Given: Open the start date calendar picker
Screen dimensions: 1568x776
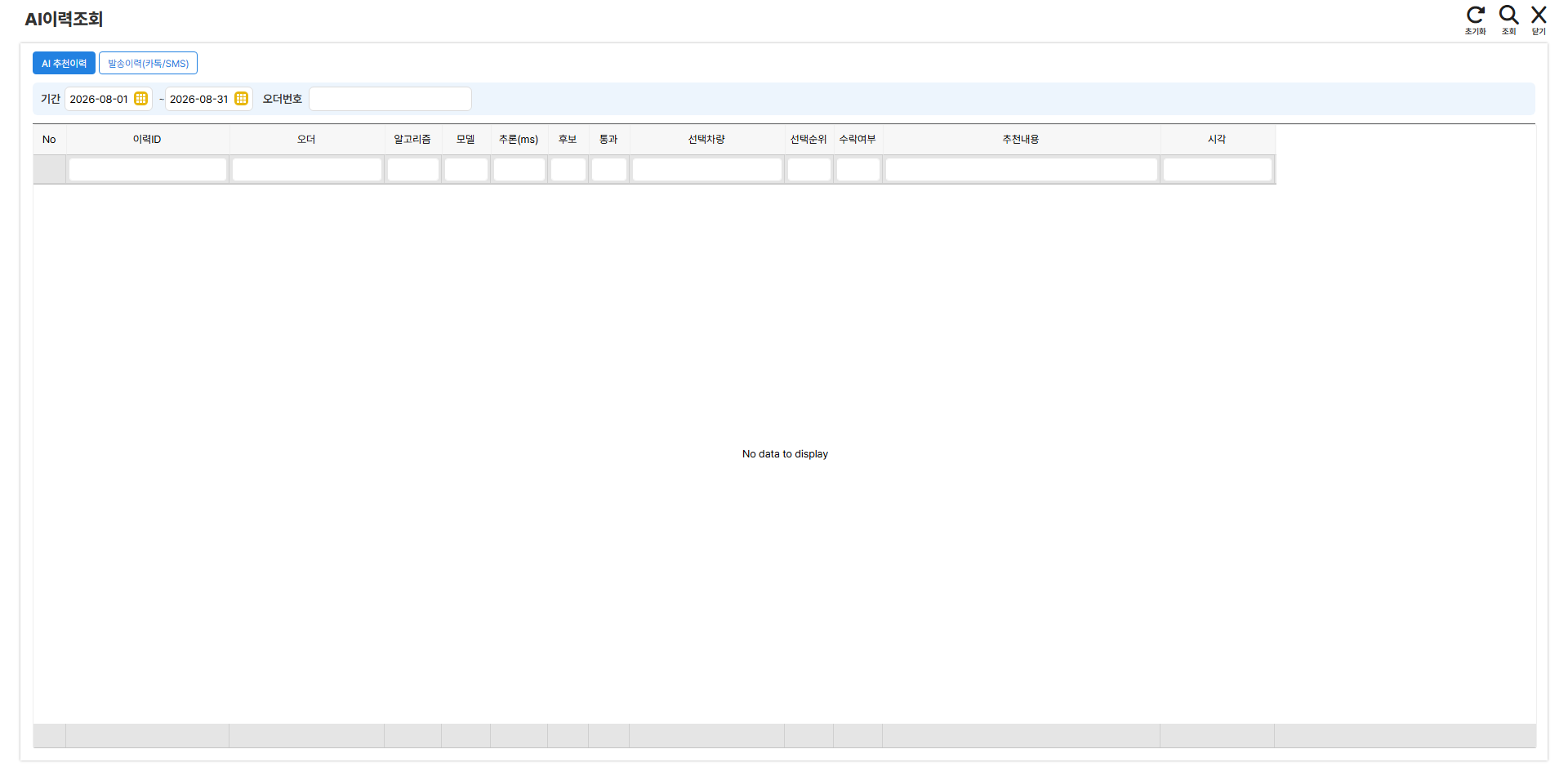Looking at the screenshot, I should 140,99.
